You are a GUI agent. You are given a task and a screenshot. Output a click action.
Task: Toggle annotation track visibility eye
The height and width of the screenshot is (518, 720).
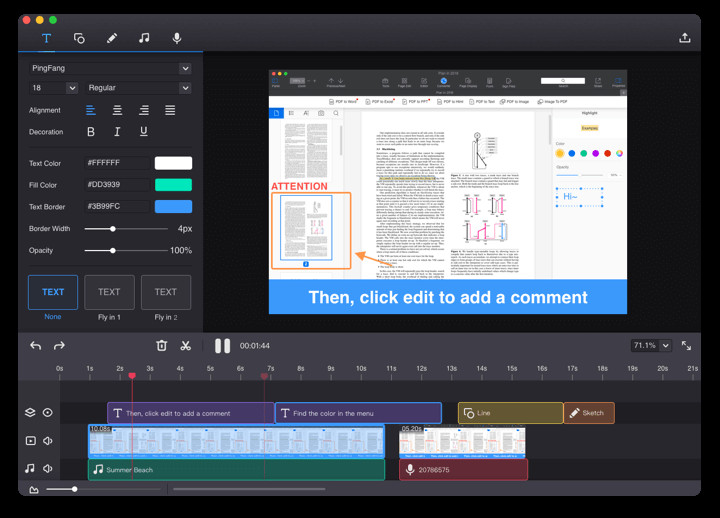(x=48, y=412)
